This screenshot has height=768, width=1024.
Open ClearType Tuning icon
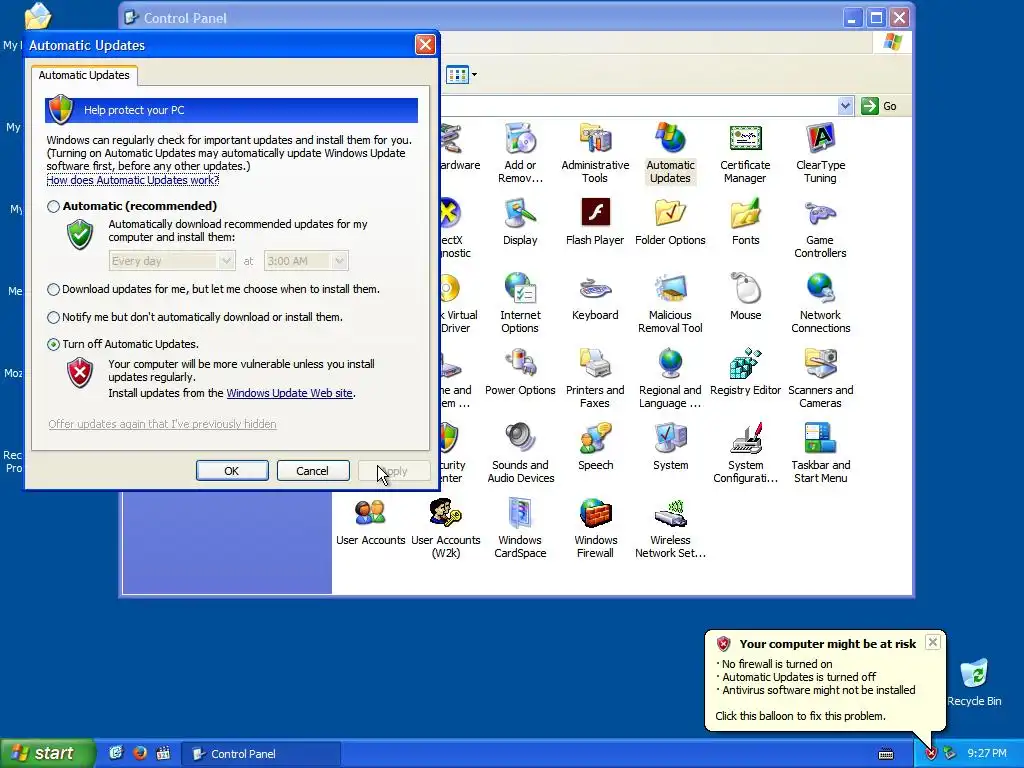pyautogui.click(x=820, y=153)
